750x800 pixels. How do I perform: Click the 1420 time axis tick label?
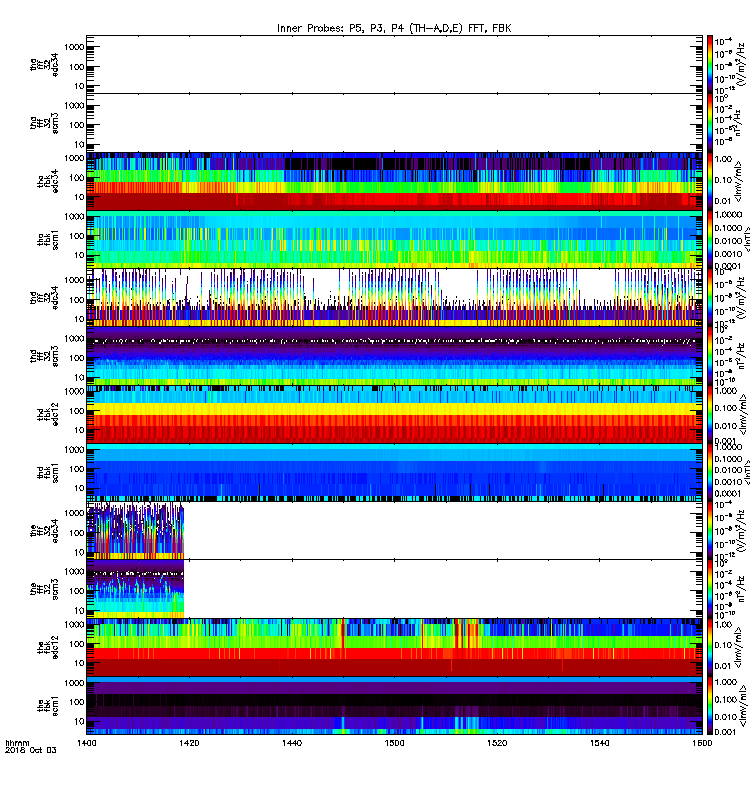tap(189, 743)
